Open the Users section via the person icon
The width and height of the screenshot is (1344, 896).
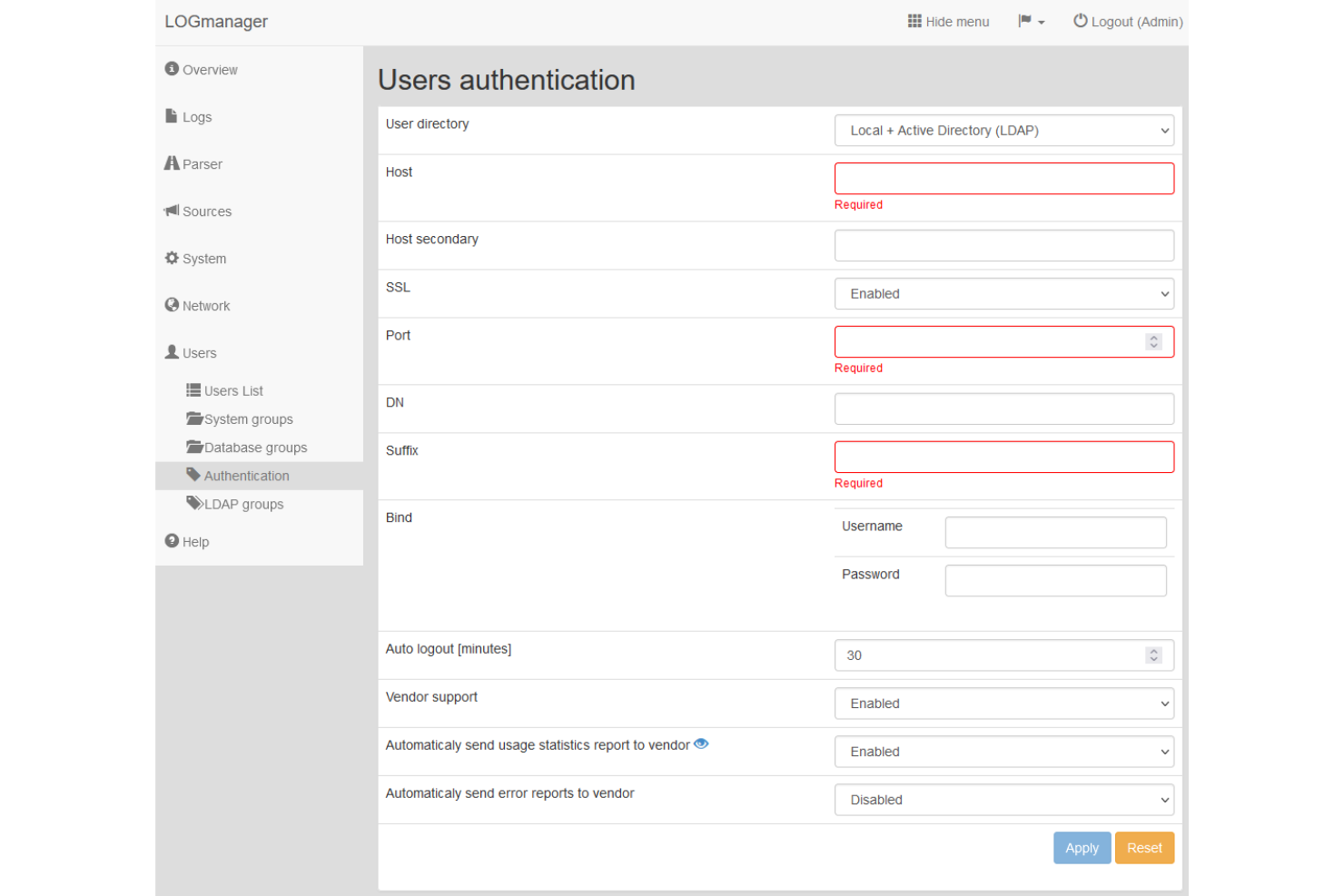[x=171, y=351]
